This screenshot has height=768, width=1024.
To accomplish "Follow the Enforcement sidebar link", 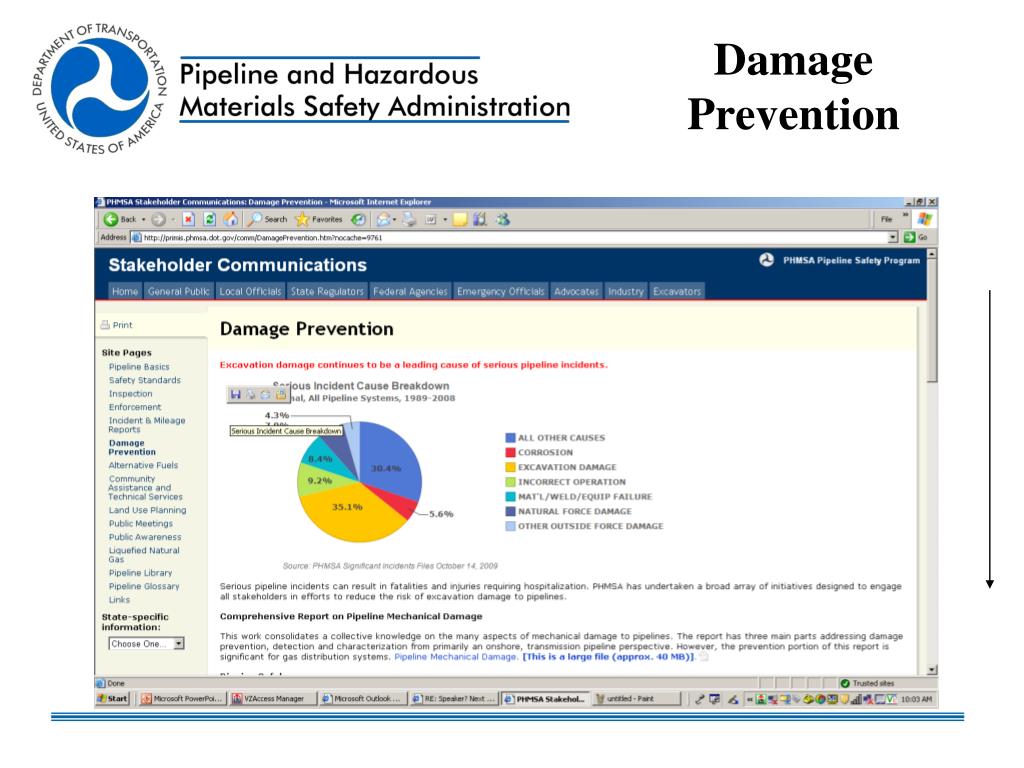I will [x=135, y=407].
